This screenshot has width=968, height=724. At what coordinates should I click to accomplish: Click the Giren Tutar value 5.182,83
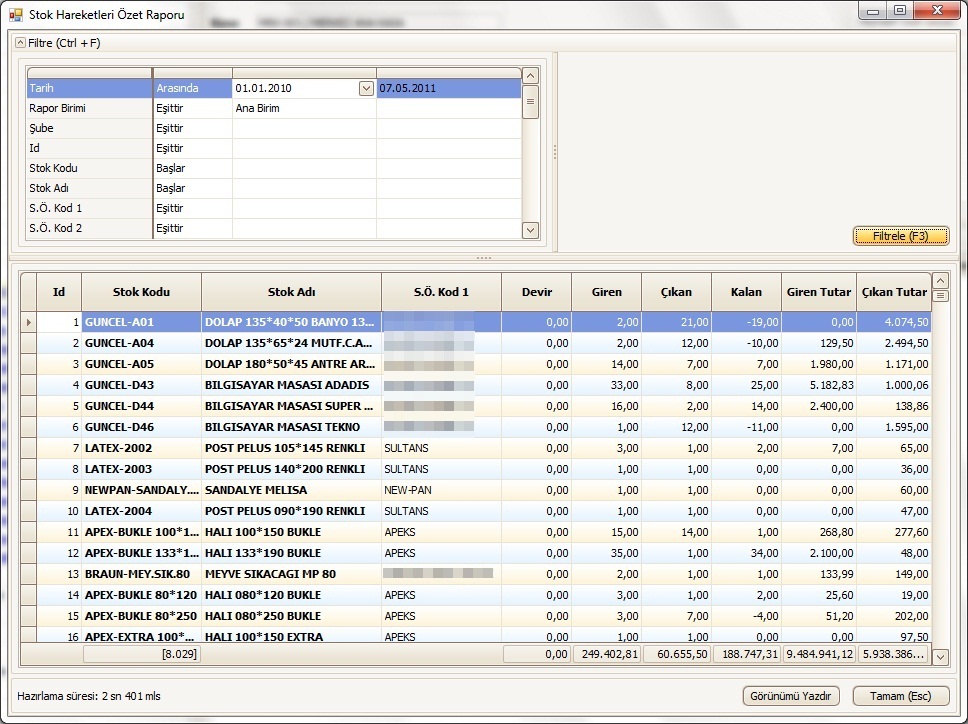[x=819, y=385]
